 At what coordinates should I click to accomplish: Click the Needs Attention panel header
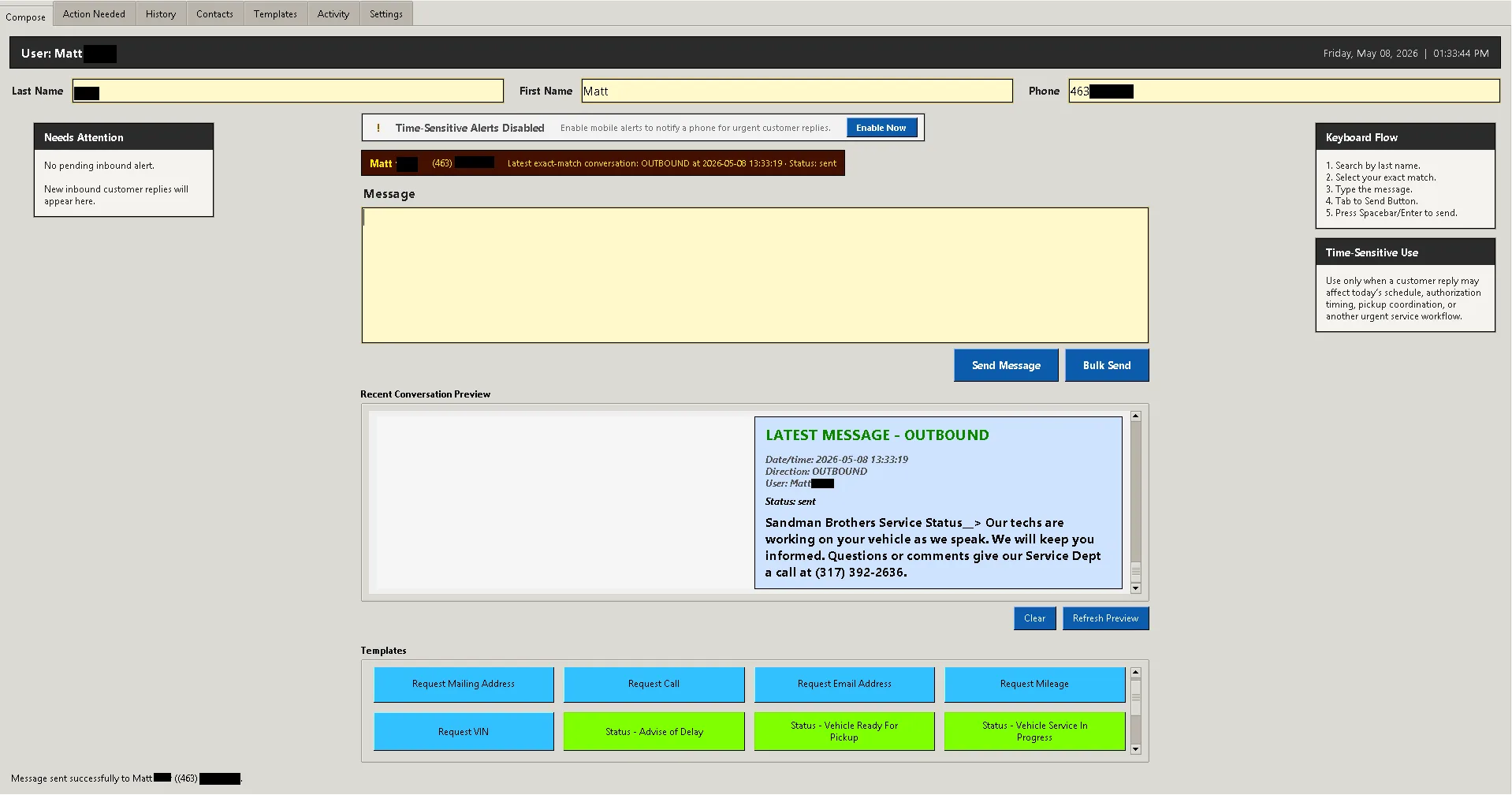pyautogui.click(x=124, y=137)
